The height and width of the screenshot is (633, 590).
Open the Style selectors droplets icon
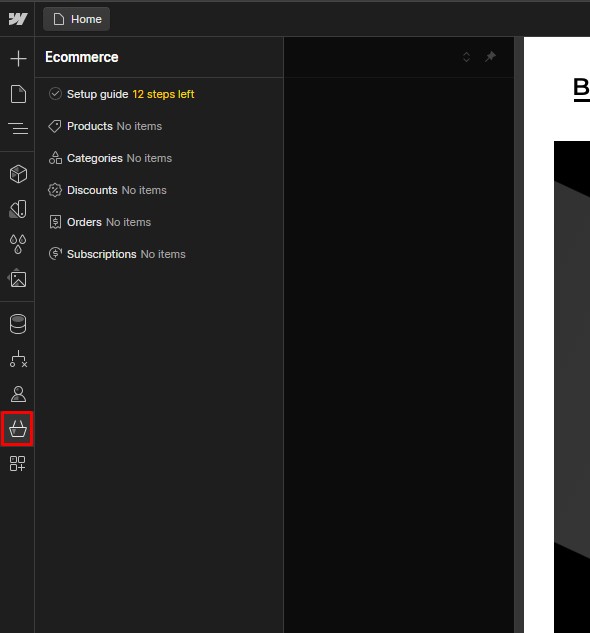[18, 244]
